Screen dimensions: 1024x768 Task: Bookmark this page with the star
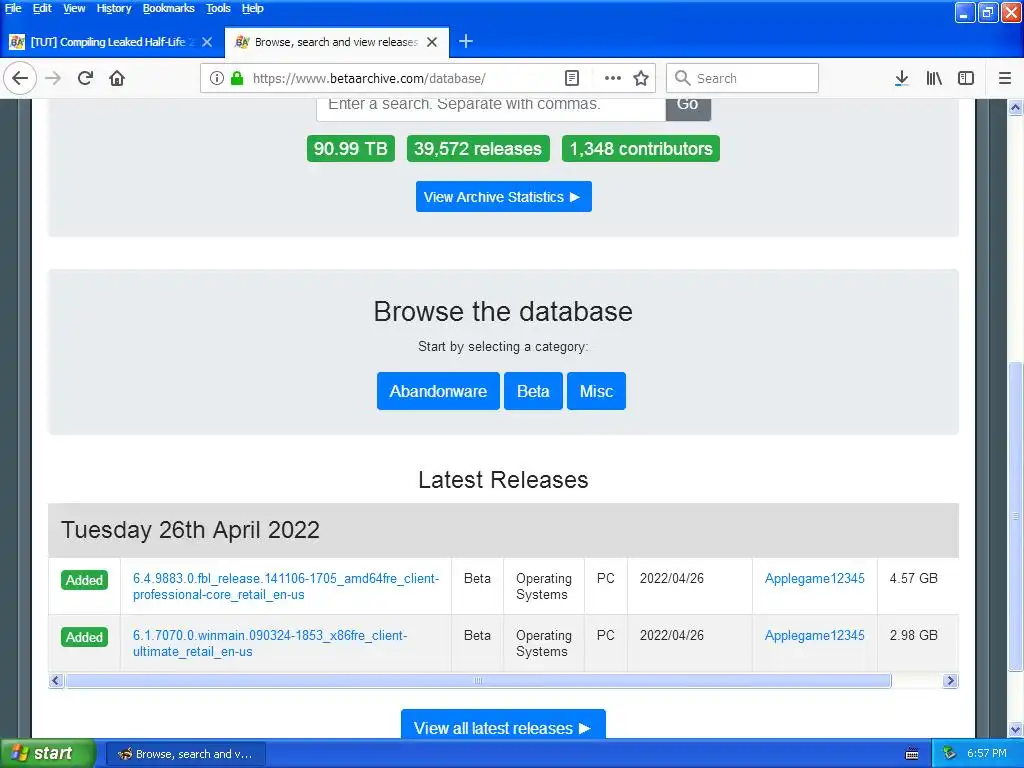[641, 78]
